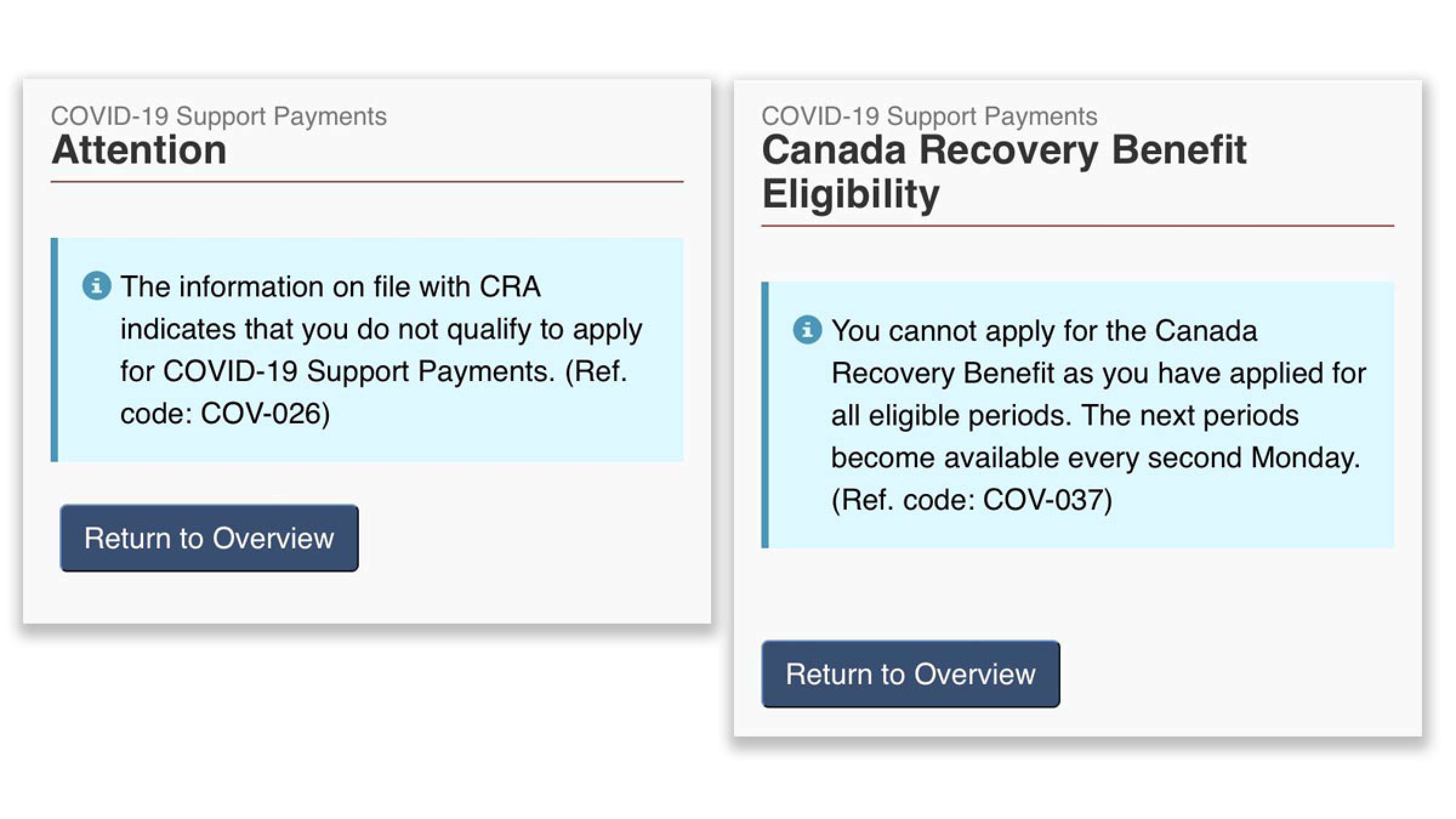Click the '(Ref. code: COV-037)' text
Image resolution: width=1456 pixels, height=819 pixels.
[972, 500]
